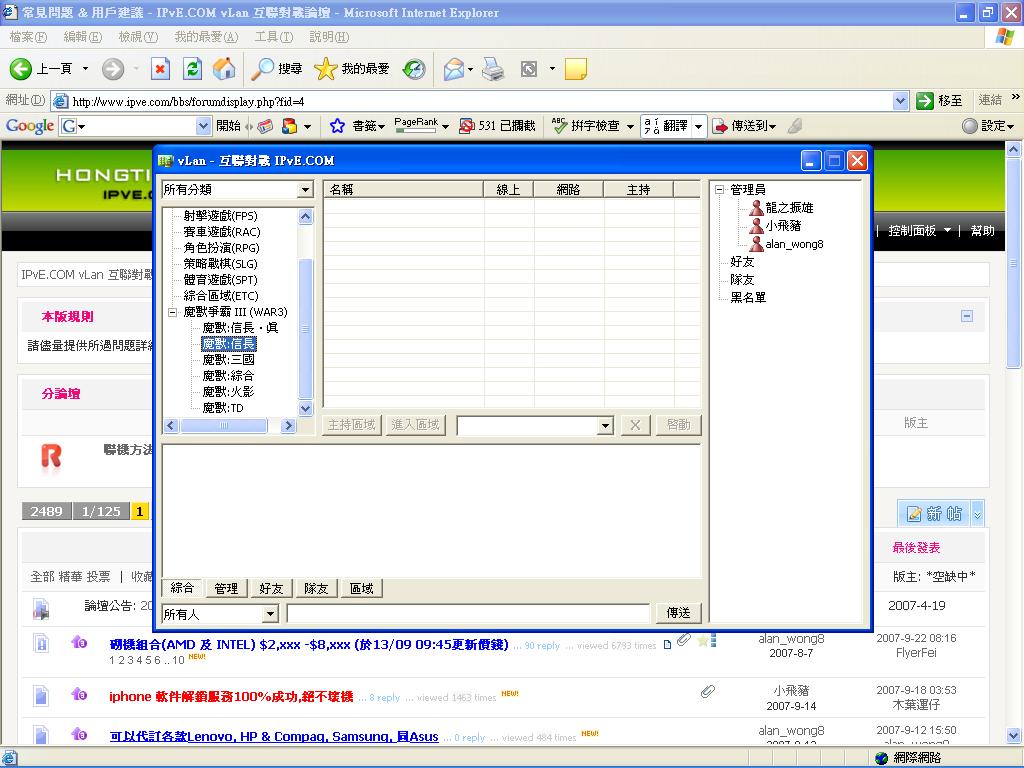Image resolution: width=1024 pixels, height=768 pixels.
Task: Switch to the 隊友 chat tab
Action: pyautogui.click(x=315, y=588)
